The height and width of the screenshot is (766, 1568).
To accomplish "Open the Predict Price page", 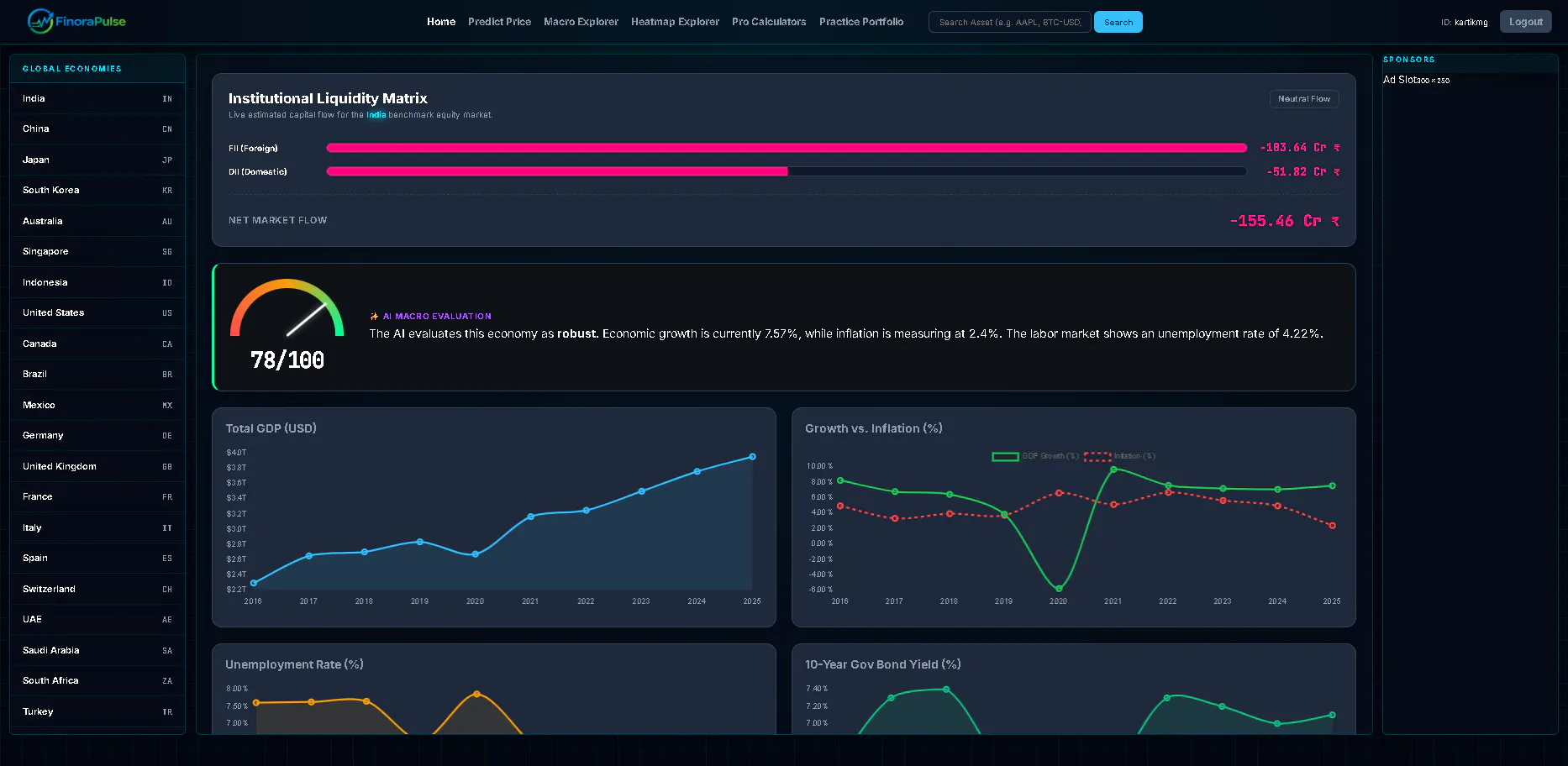I will point(499,22).
